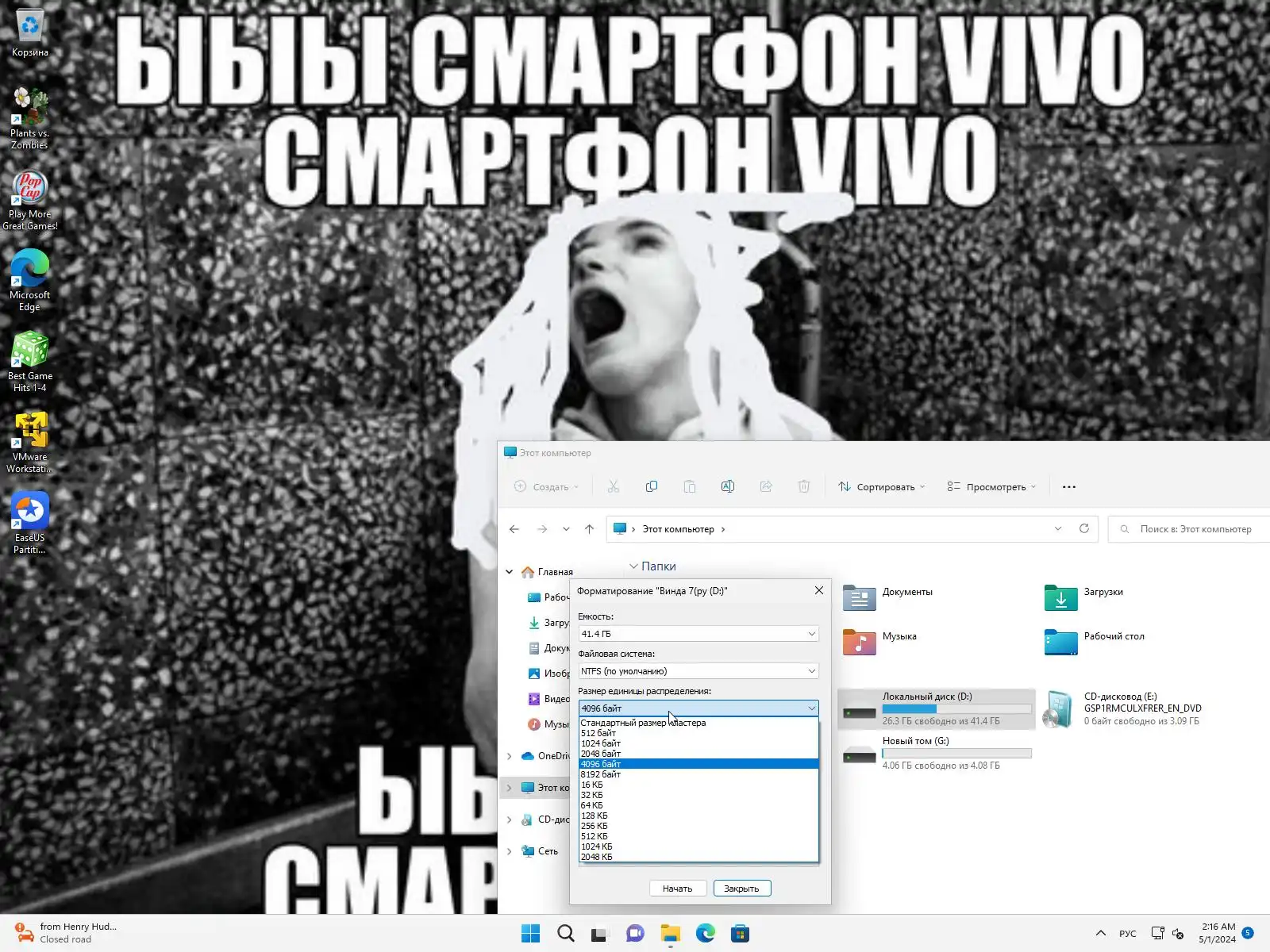
Task: Select Локальный диск (D:) drive
Action: (x=937, y=708)
